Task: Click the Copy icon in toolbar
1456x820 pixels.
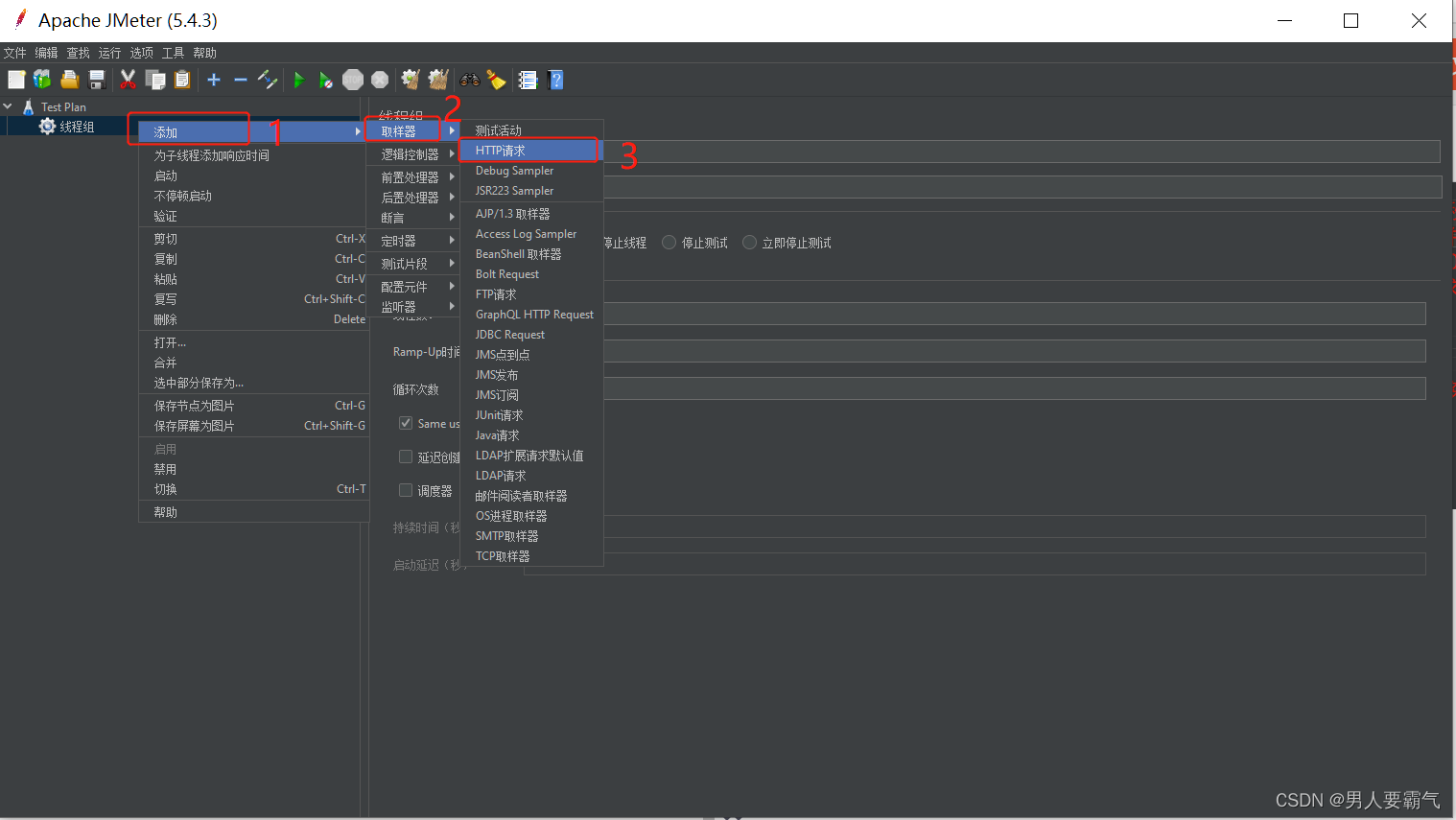Action: coord(155,80)
